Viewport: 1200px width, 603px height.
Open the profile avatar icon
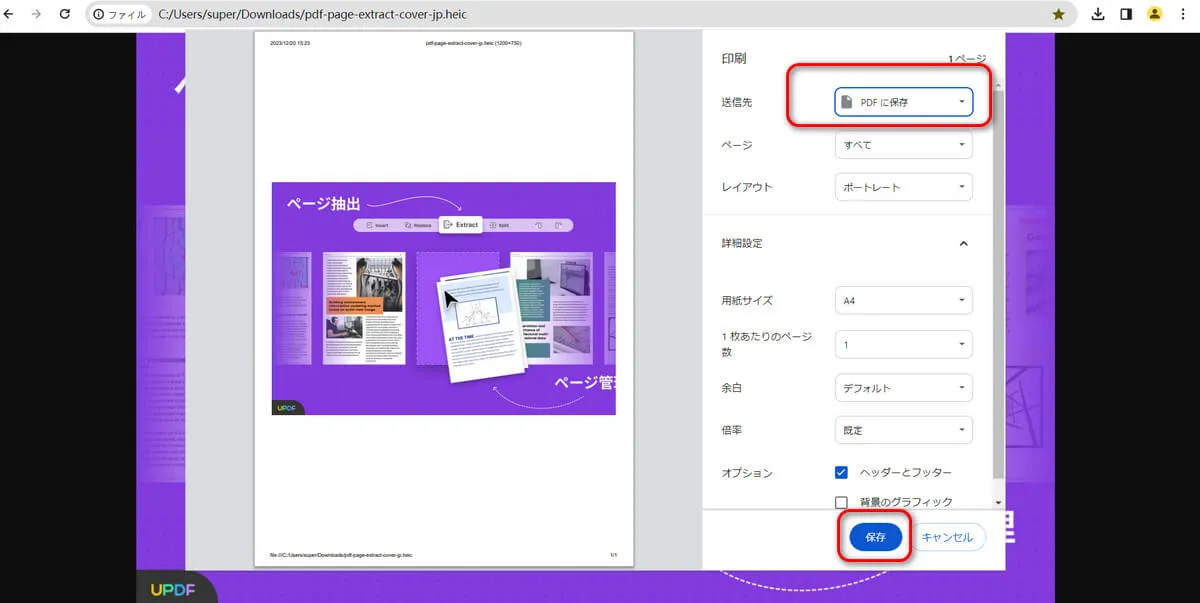1155,15
